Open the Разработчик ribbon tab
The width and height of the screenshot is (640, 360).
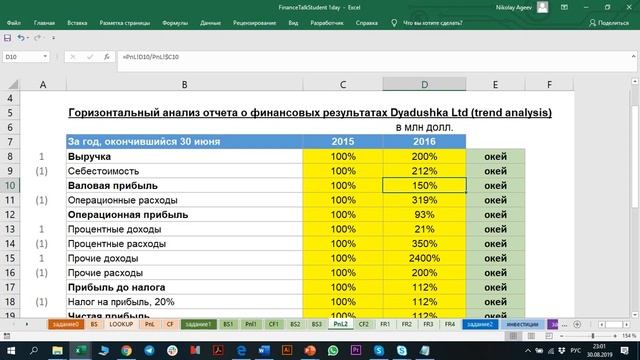(327, 23)
